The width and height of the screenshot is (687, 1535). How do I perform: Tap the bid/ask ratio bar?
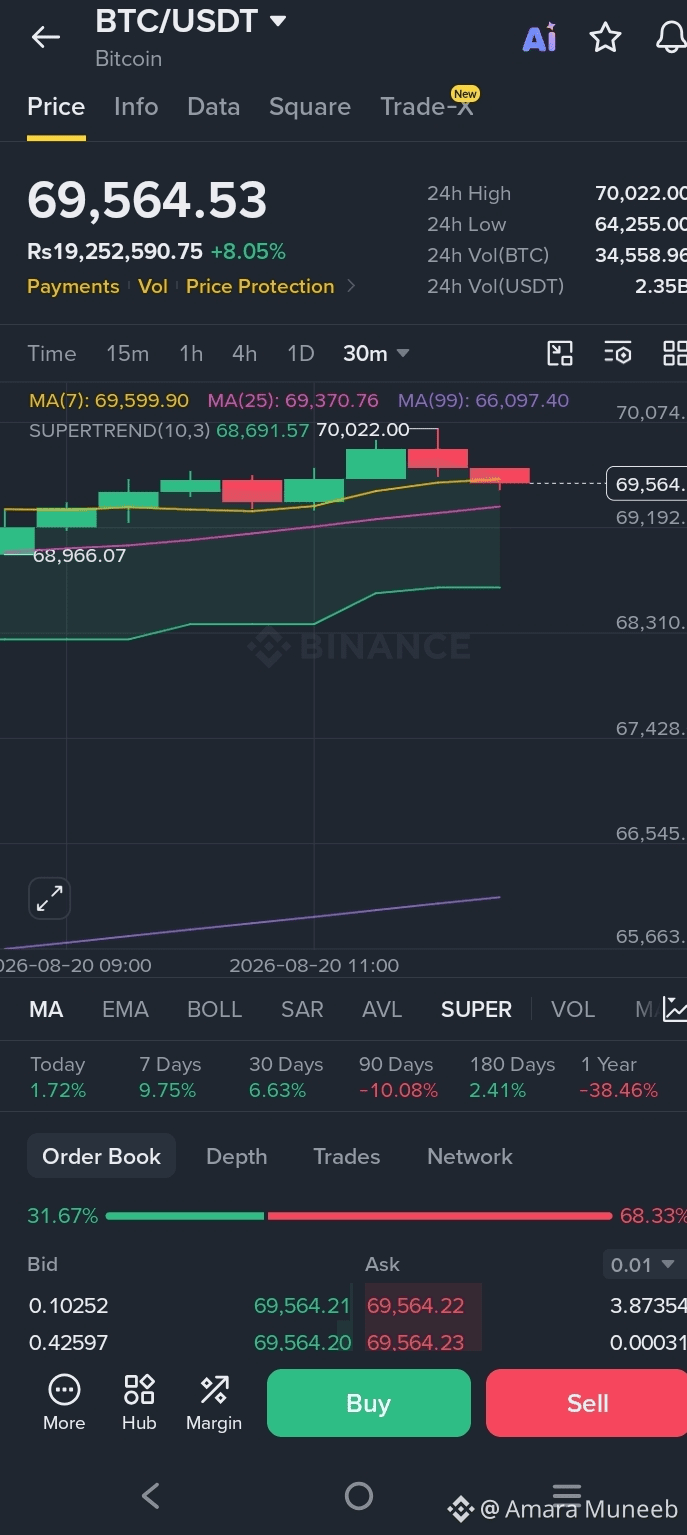tap(358, 1216)
